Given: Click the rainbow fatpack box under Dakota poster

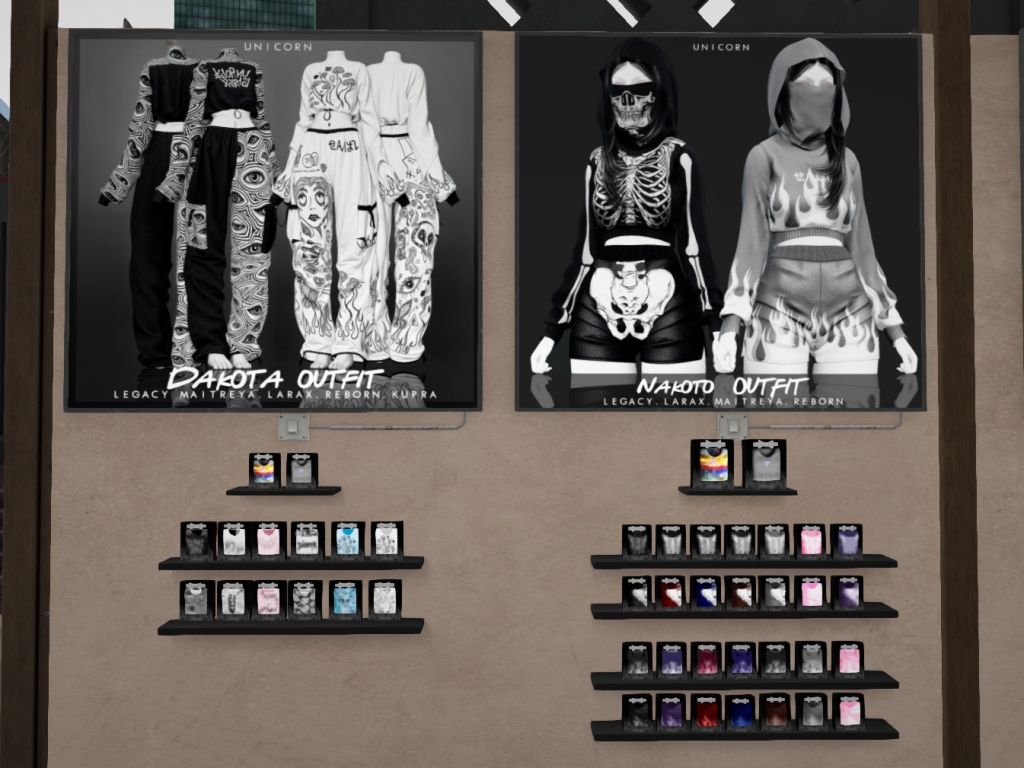Looking at the screenshot, I should 263,470.
